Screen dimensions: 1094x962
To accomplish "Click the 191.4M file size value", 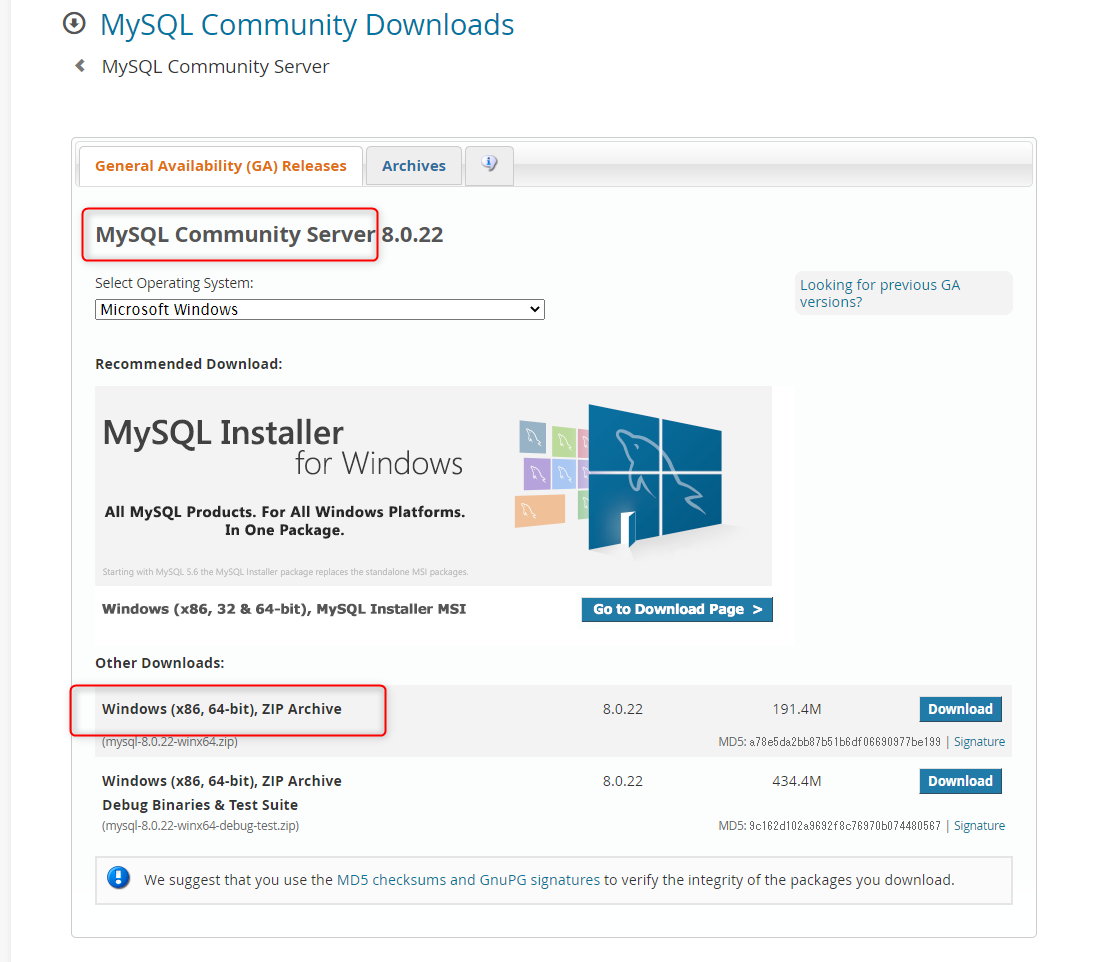I will (797, 709).
